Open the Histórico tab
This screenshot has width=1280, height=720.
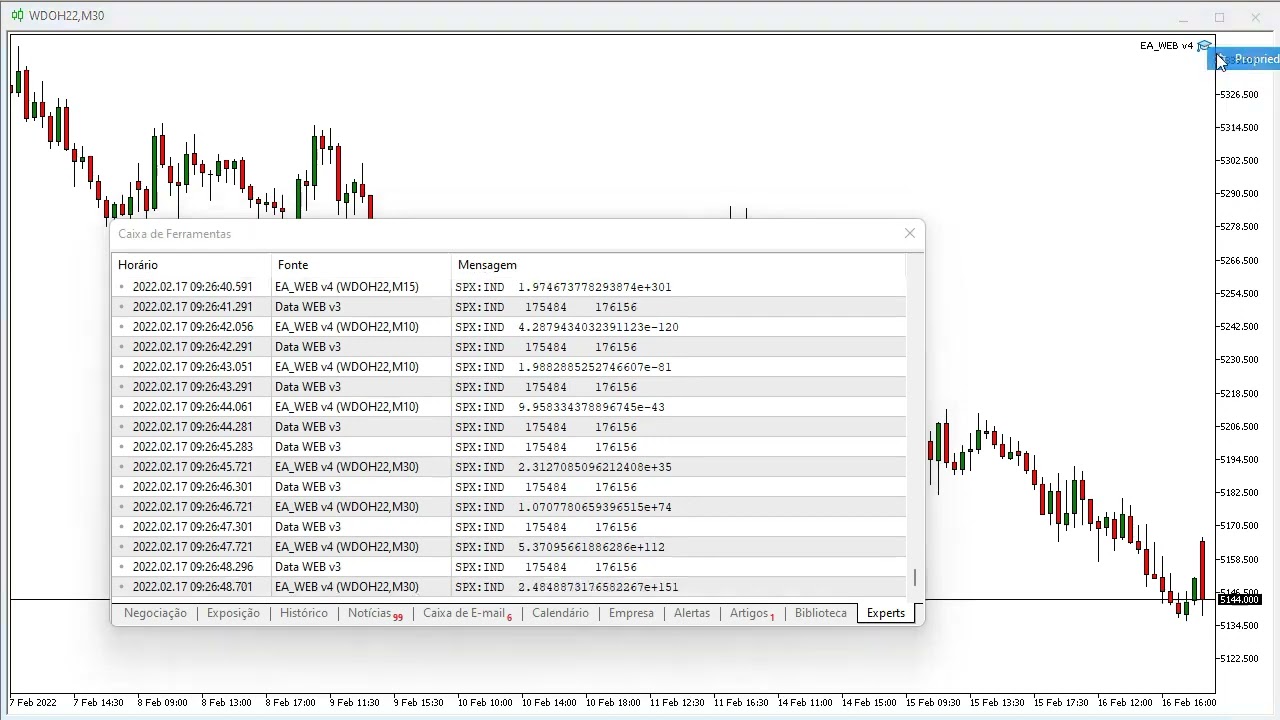click(304, 613)
